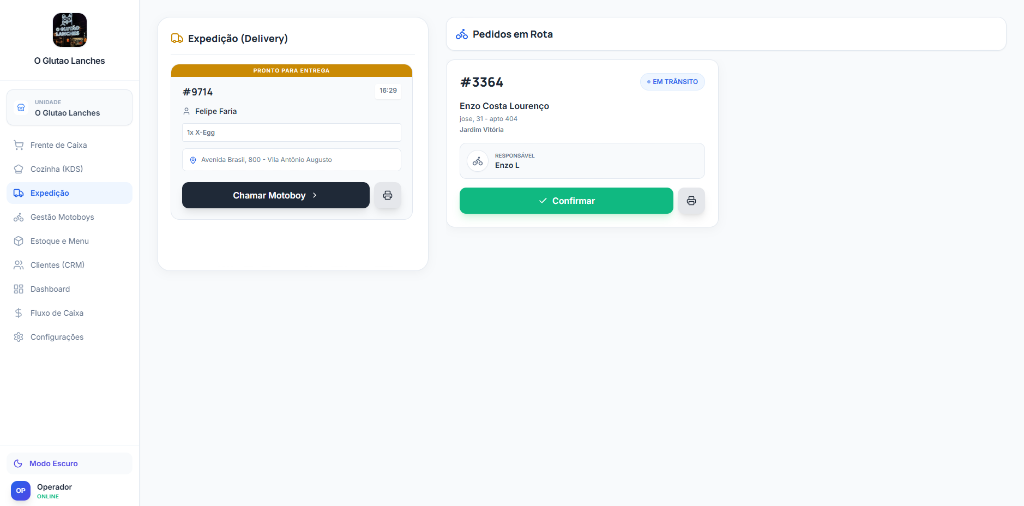Click the map pin icon by Avenida Brasil address
Screen dimensions: 1024x506
point(193,159)
